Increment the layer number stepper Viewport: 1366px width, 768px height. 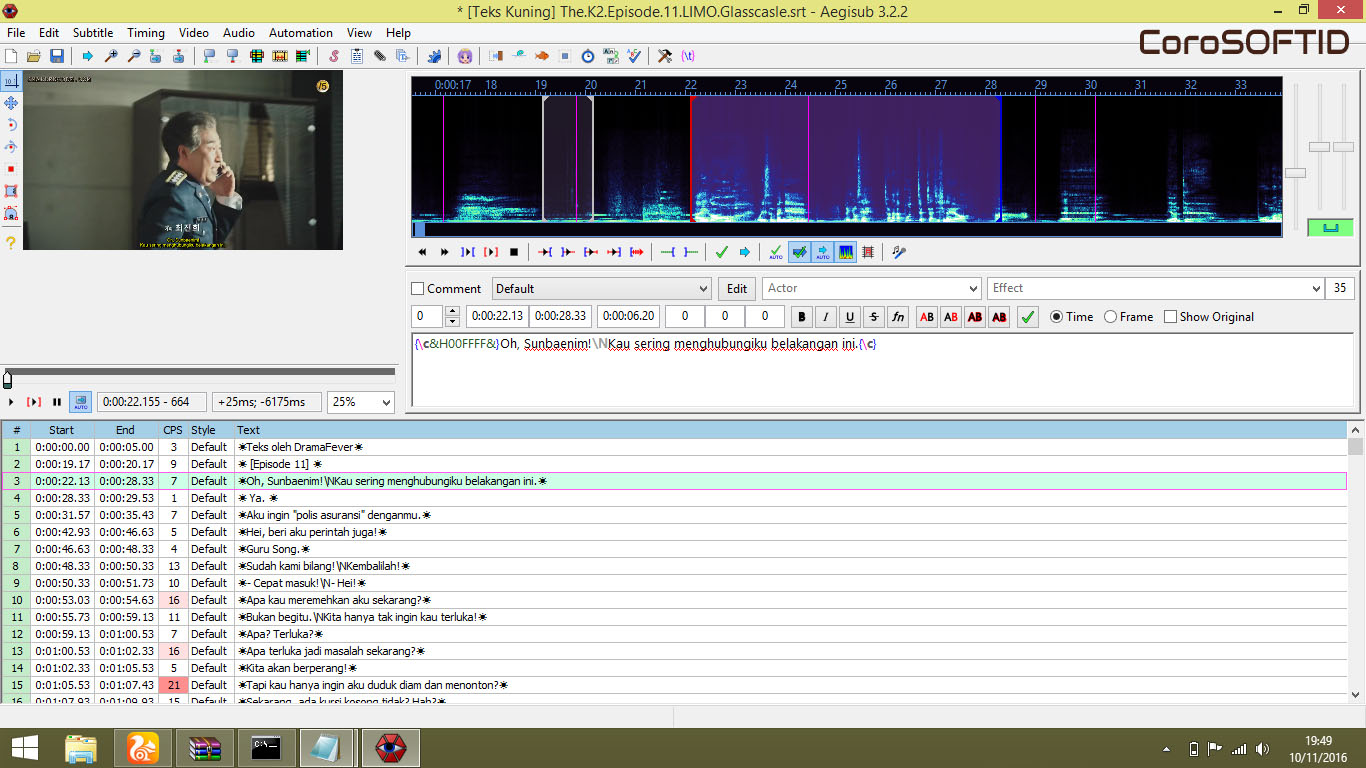[452, 311]
